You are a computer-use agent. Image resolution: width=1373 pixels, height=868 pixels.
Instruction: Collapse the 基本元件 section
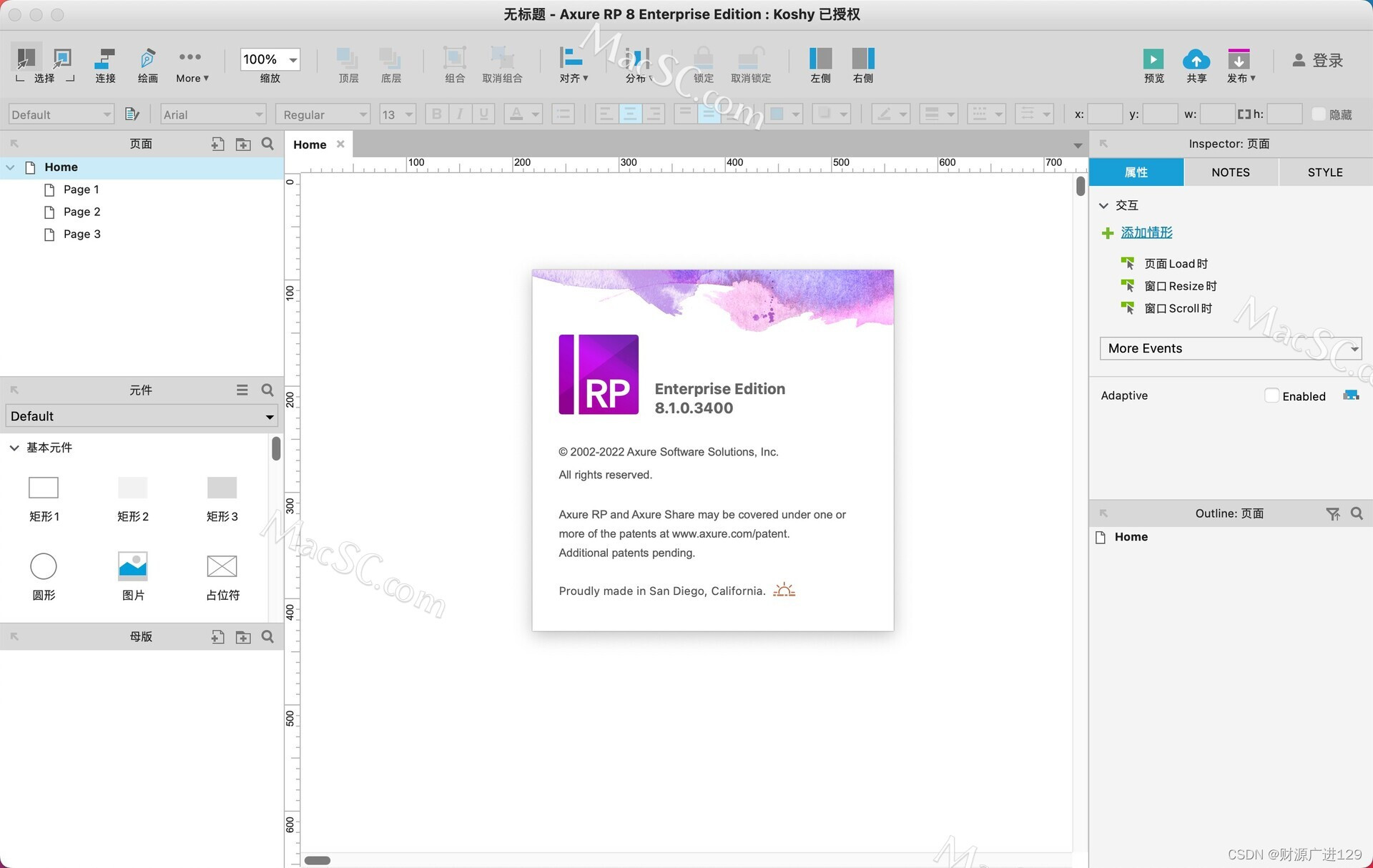tap(14, 448)
